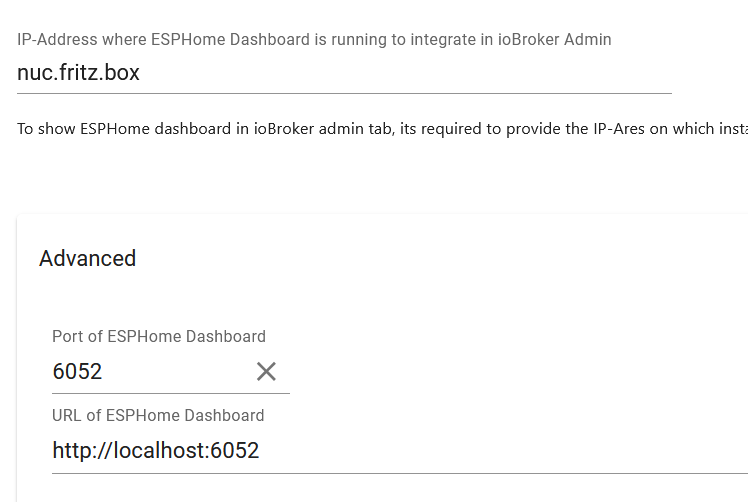Click the URL of ESPHome Dashboard label
This screenshot has height=502, width=748.
(x=158, y=415)
